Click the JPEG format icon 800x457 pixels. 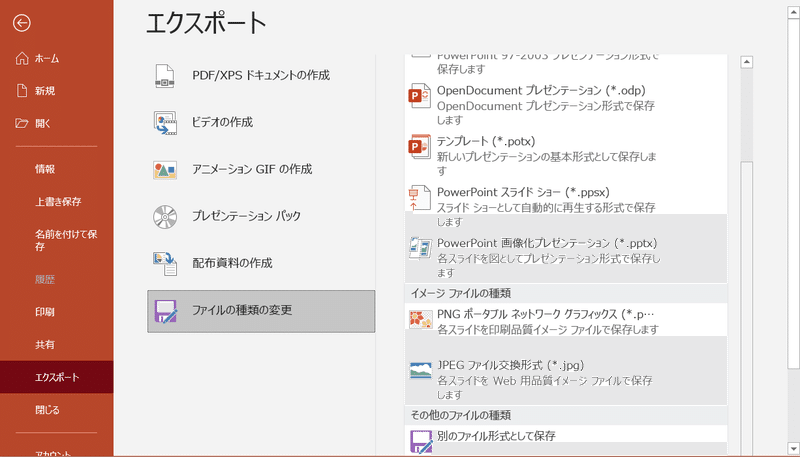pyautogui.click(x=420, y=370)
